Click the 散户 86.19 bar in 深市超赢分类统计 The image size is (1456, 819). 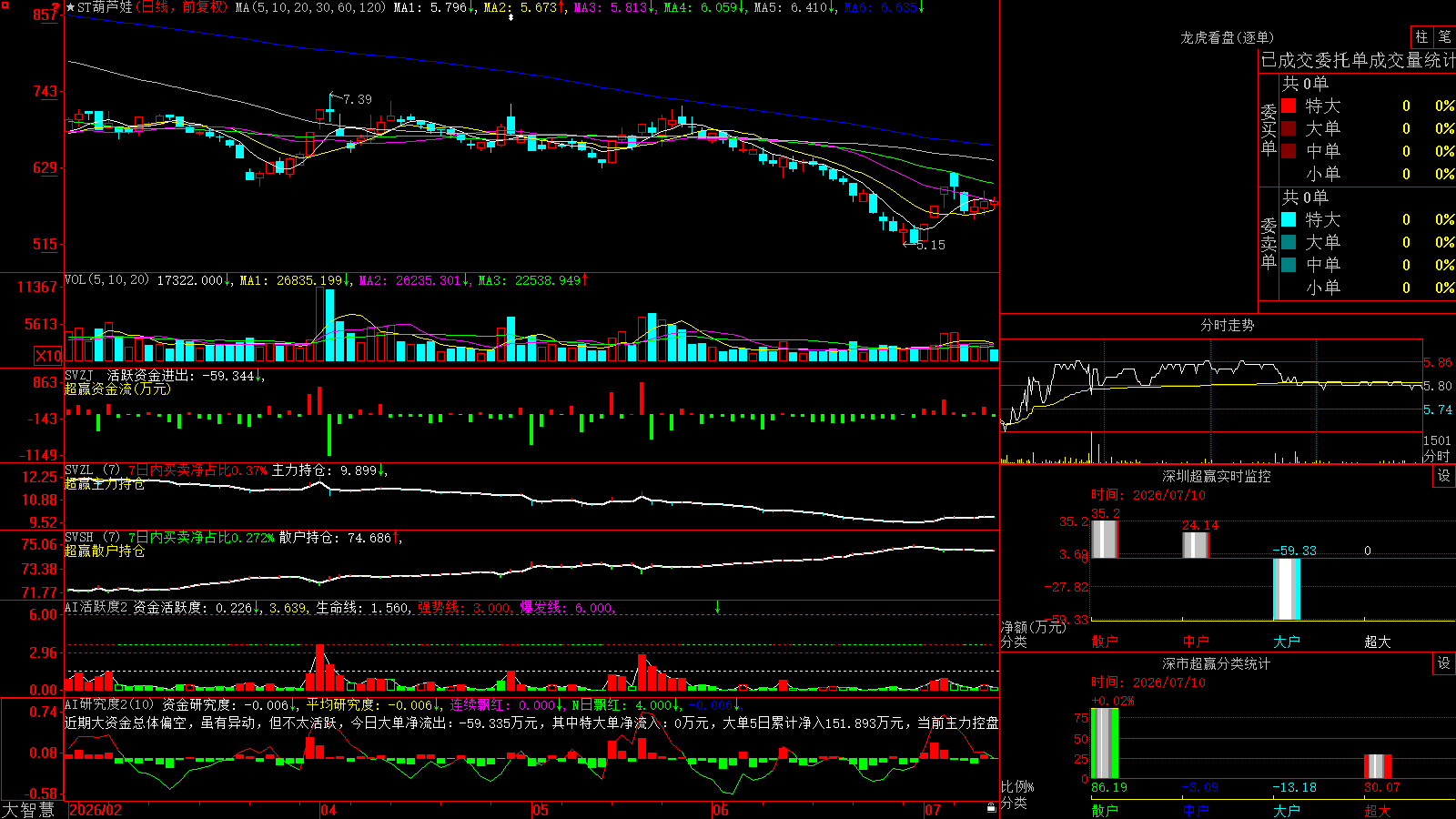coord(1105,743)
